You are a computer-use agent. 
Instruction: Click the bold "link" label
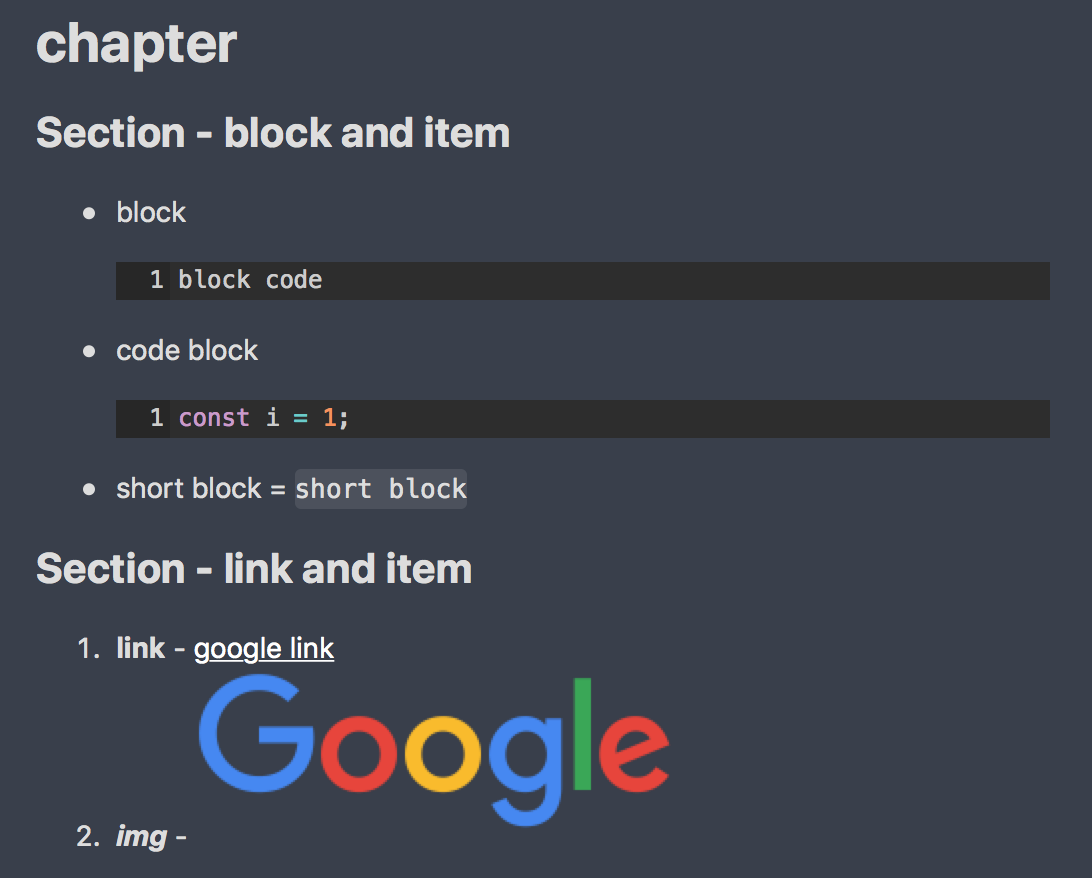pos(140,649)
